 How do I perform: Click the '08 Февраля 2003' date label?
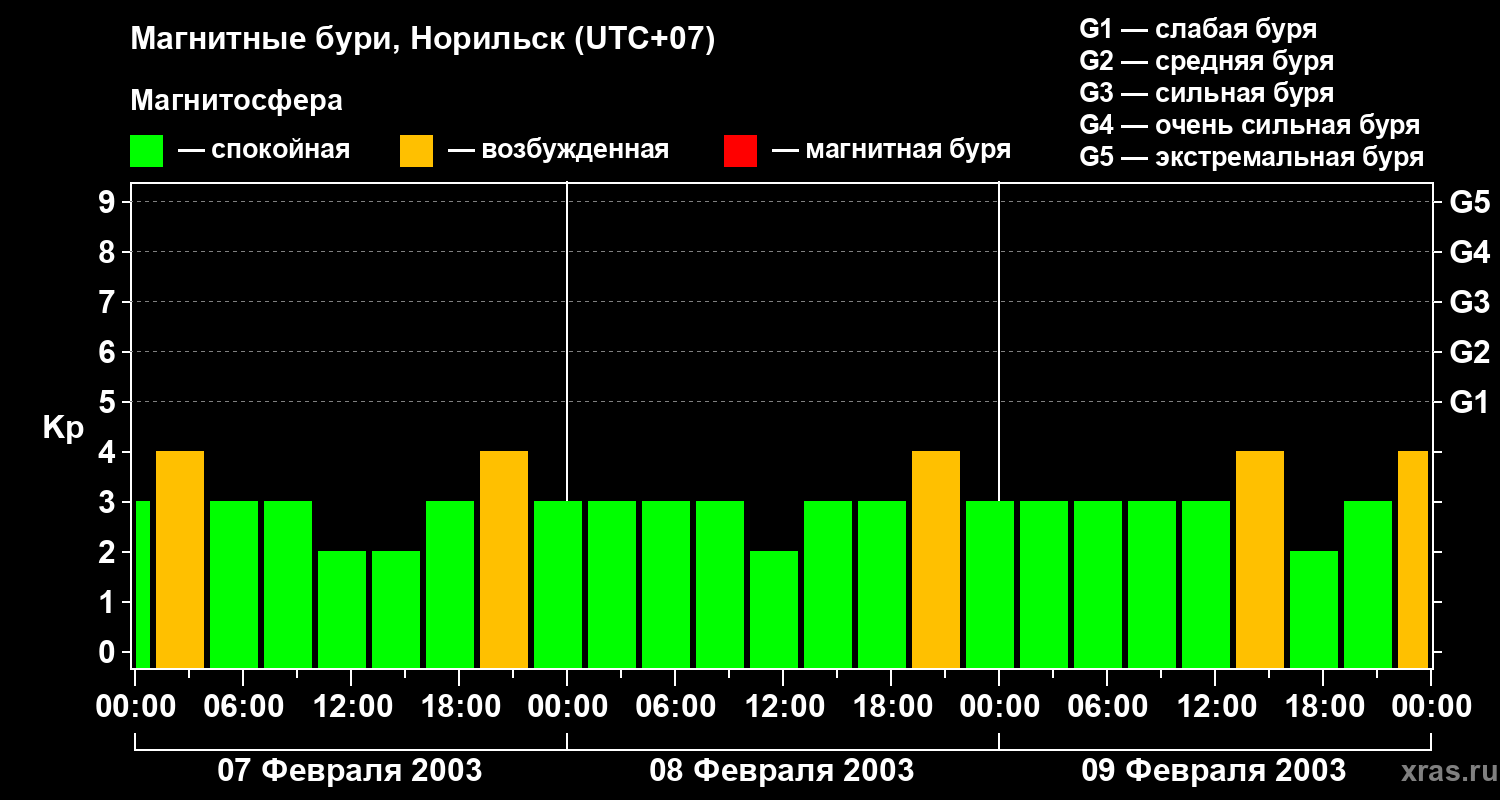(782, 771)
